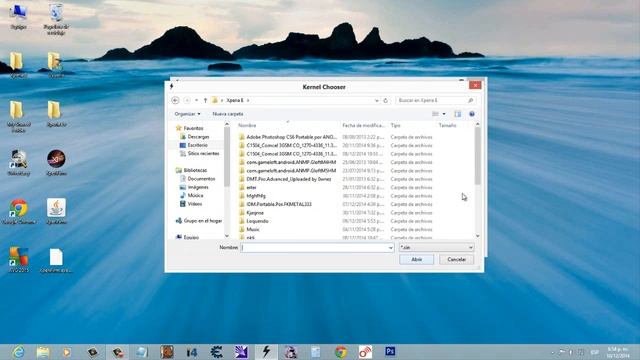This screenshot has height=360, width=640.
Task: Open the media player taskbar icon
Action: point(67,352)
